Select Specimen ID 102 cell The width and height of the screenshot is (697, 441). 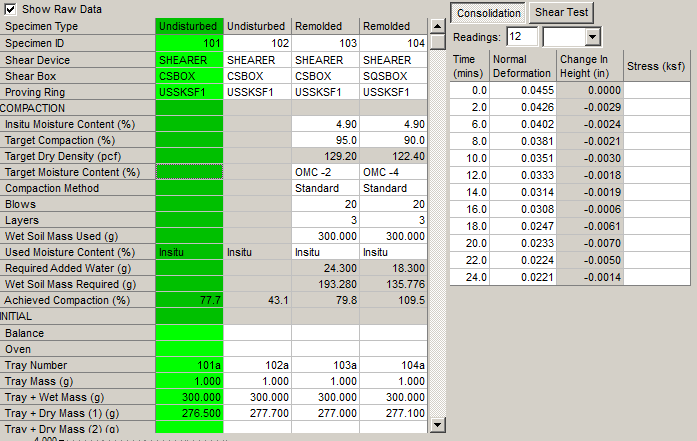pos(258,44)
